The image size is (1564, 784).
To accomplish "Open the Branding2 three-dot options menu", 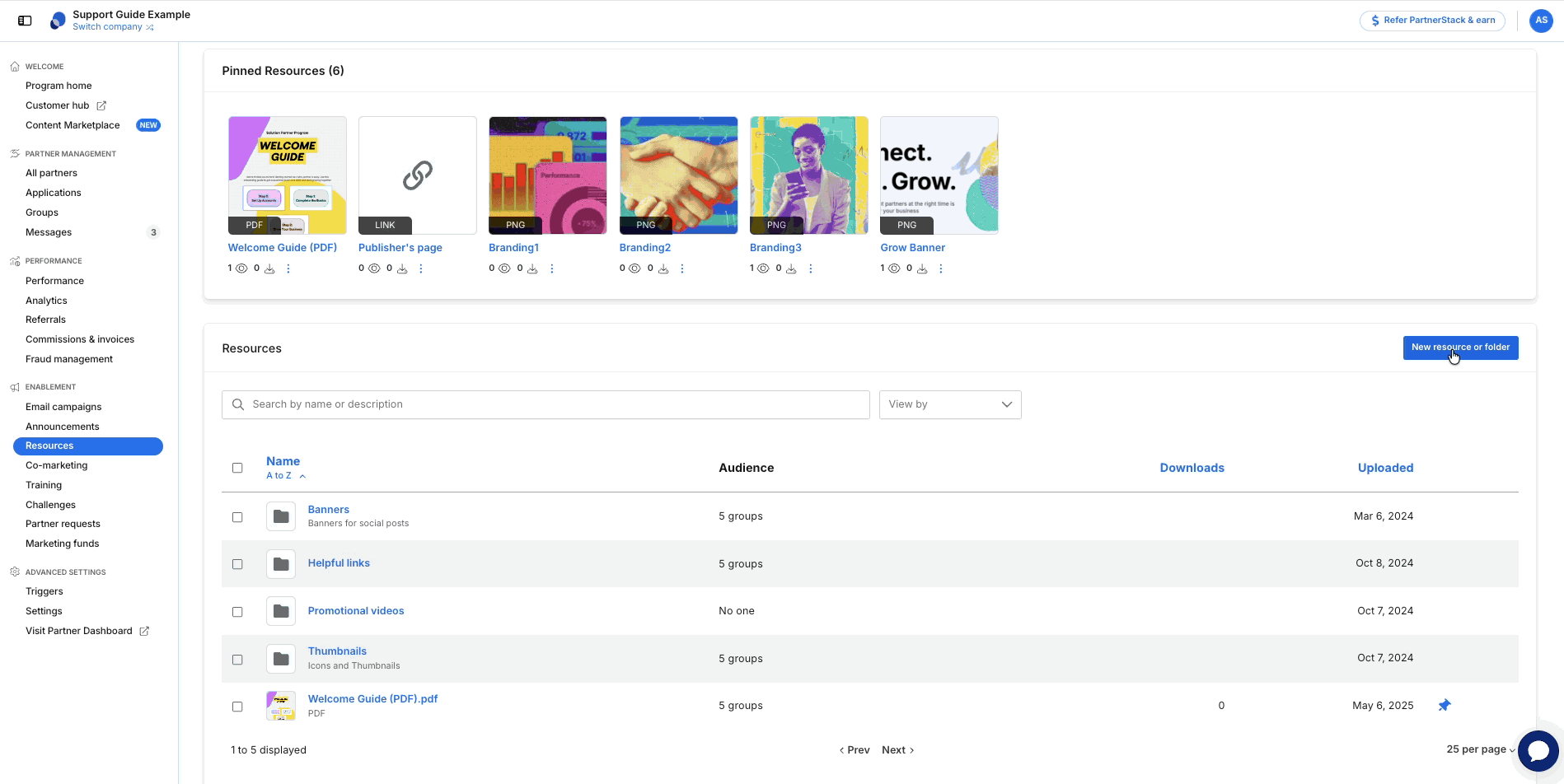I will click(682, 268).
